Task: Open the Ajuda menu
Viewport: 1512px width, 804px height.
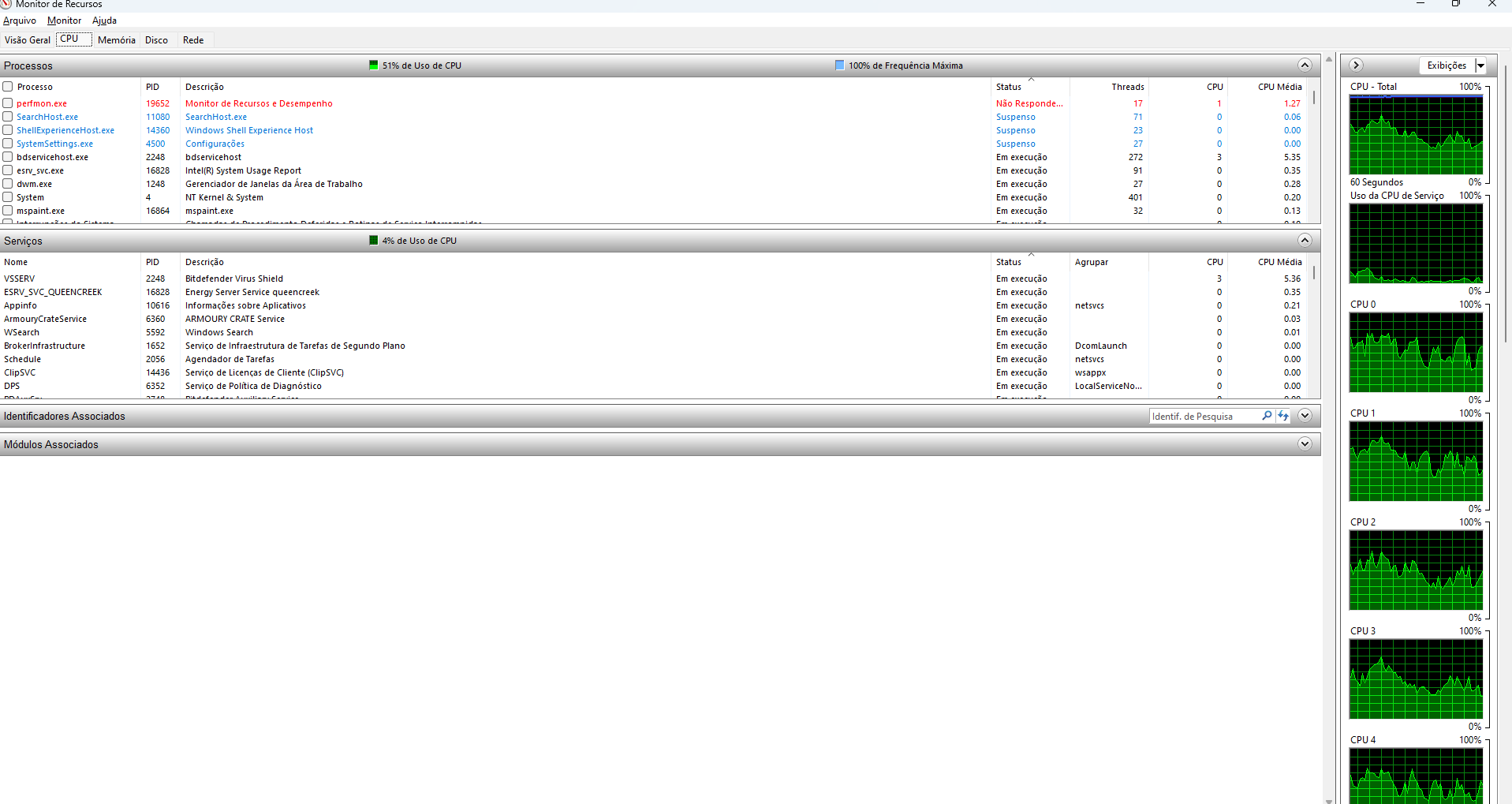Action: point(104,21)
